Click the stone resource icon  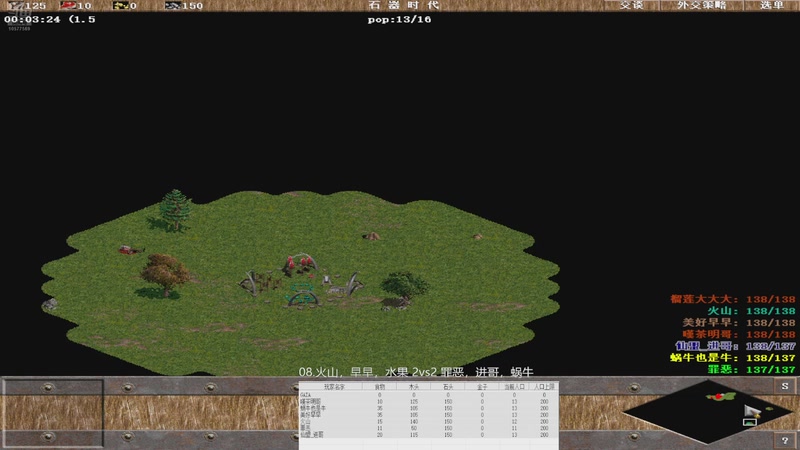tap(172, 6)
